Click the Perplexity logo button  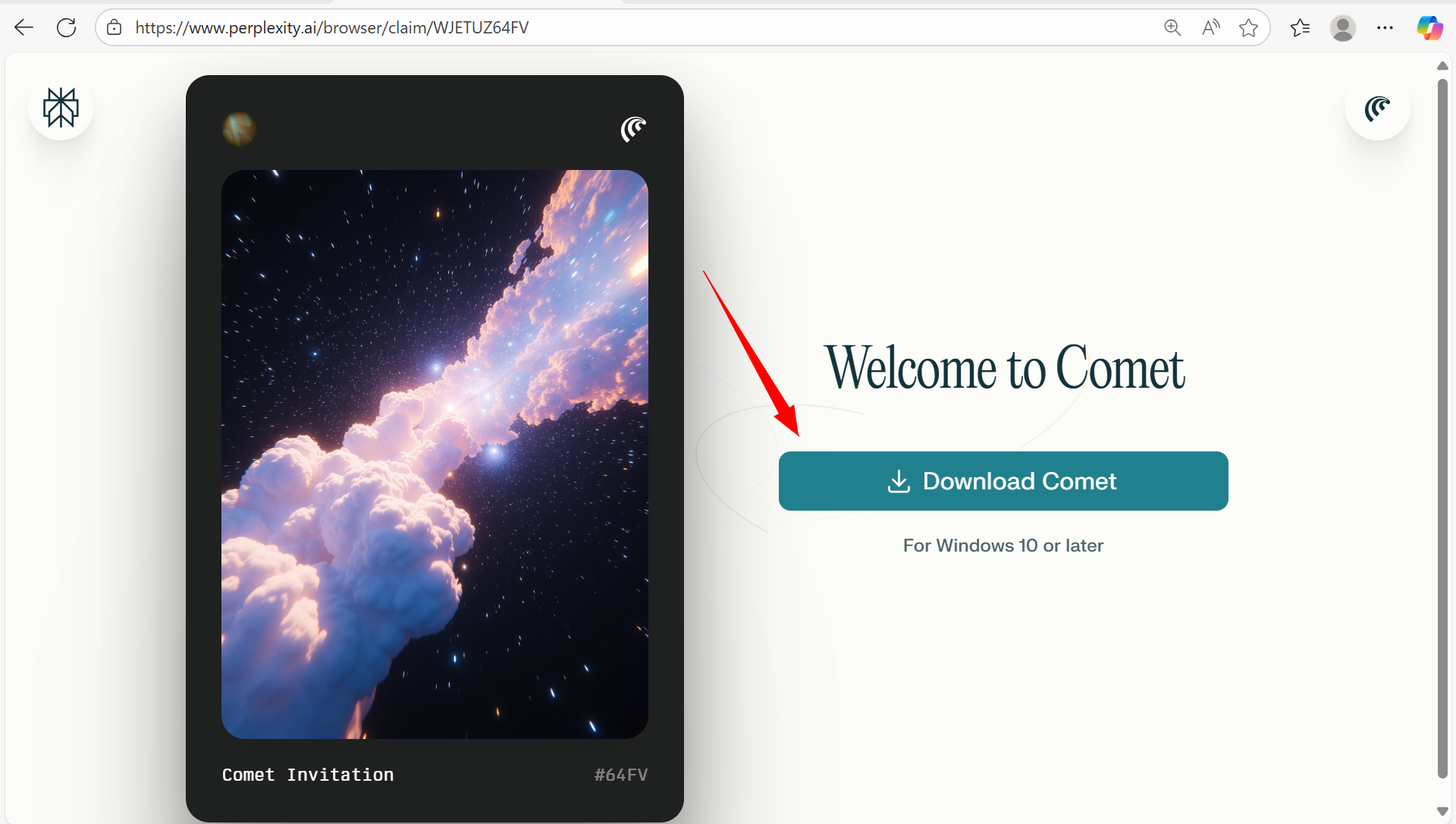[x=61, y=108]
